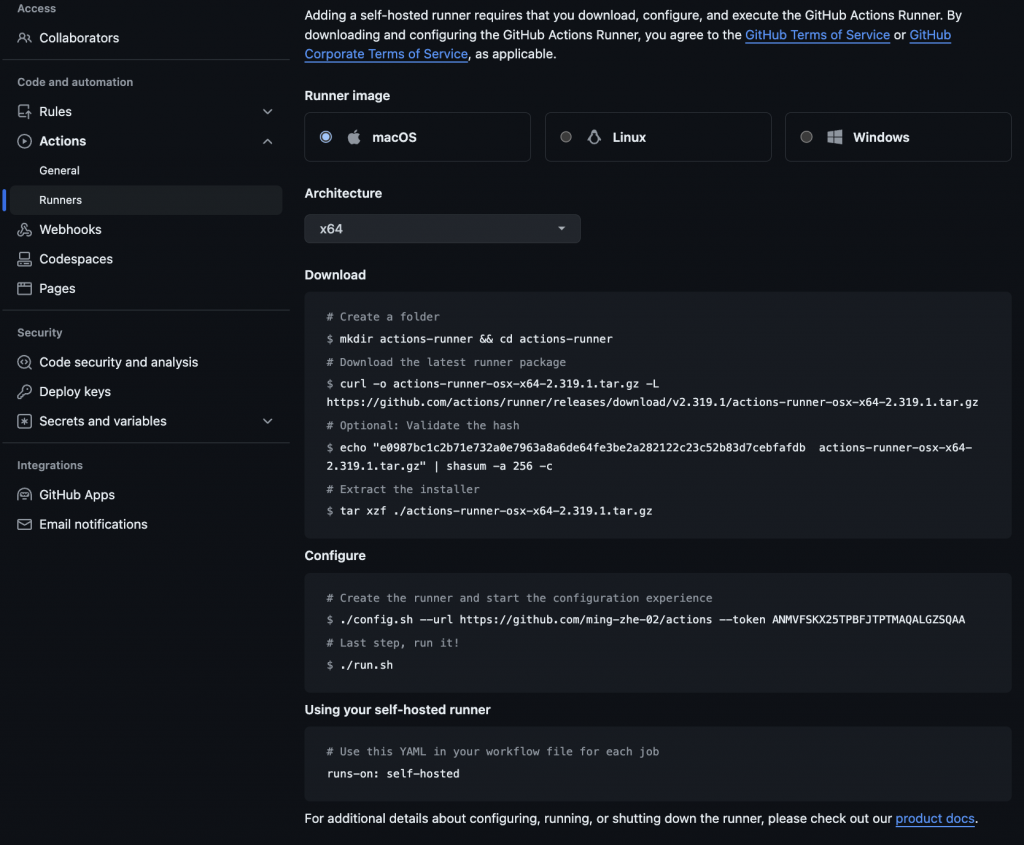1024x845 pixels.
Task: Click the Deploy keys key icon
Action: (25, 392)
